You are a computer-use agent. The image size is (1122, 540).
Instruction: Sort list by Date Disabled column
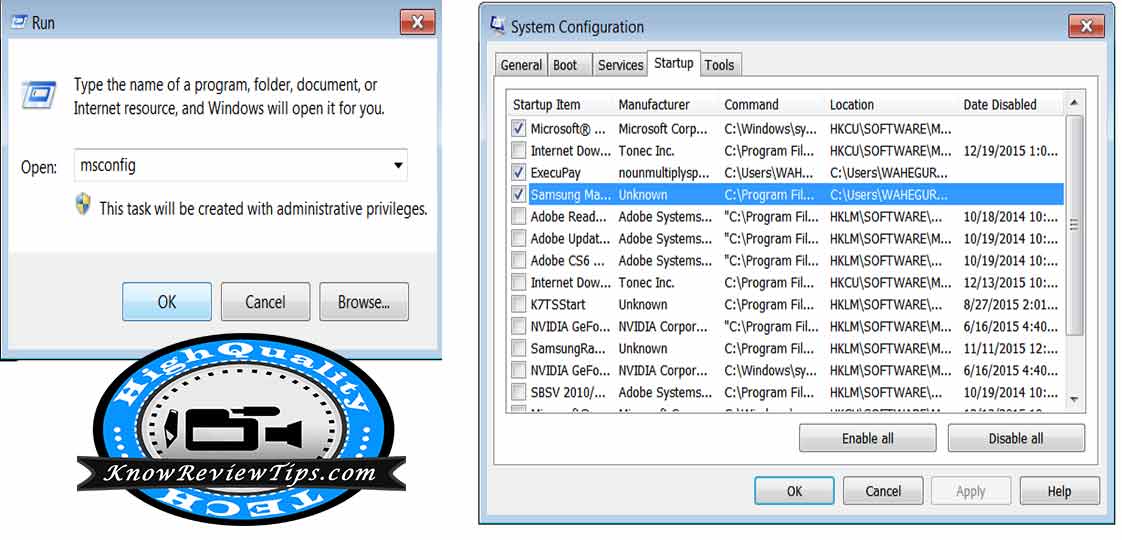pyautogui.click(x=999, y=105)
